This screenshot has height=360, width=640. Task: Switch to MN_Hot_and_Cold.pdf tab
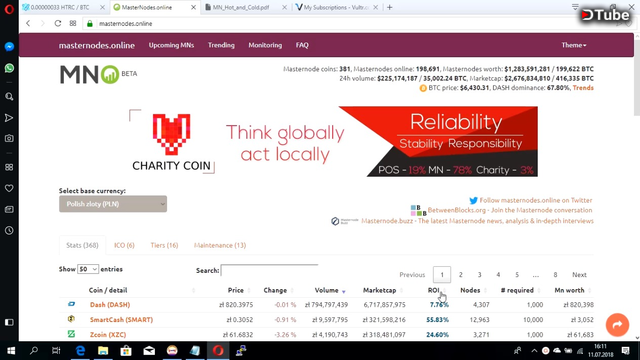click(241, 7)
